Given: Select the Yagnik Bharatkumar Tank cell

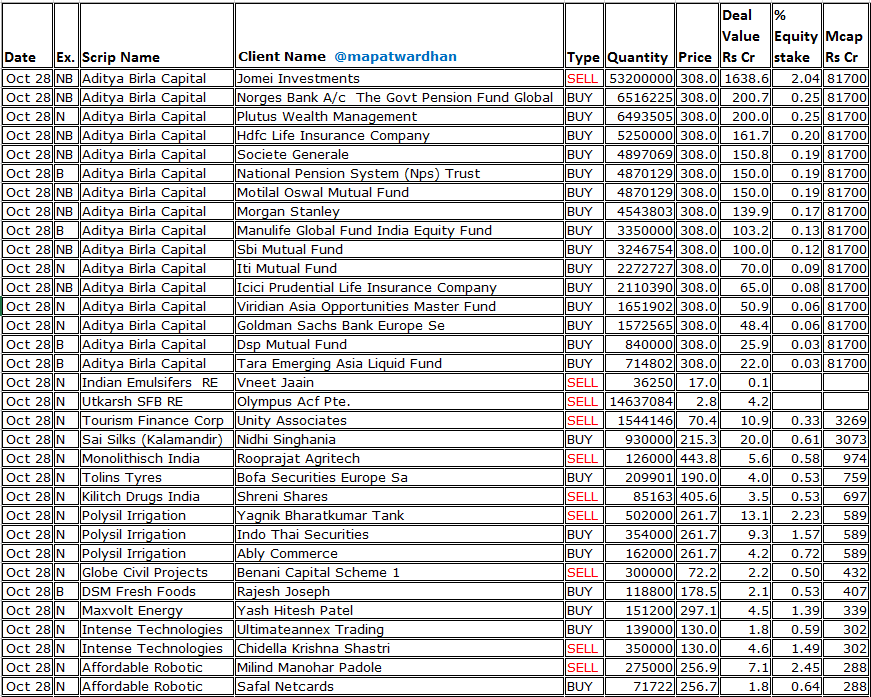Looking at the screenshot, I should tap(399, 515).
